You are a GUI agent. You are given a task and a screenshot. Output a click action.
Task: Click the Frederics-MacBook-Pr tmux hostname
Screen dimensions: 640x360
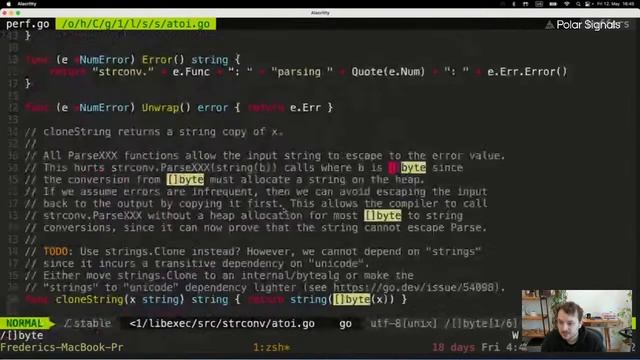62,347
